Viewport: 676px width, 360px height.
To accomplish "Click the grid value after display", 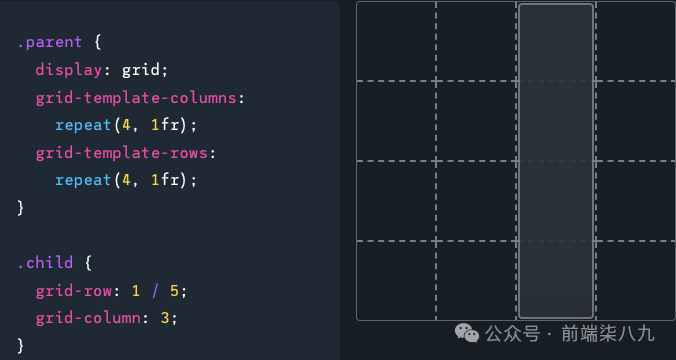I will point(141,69).
